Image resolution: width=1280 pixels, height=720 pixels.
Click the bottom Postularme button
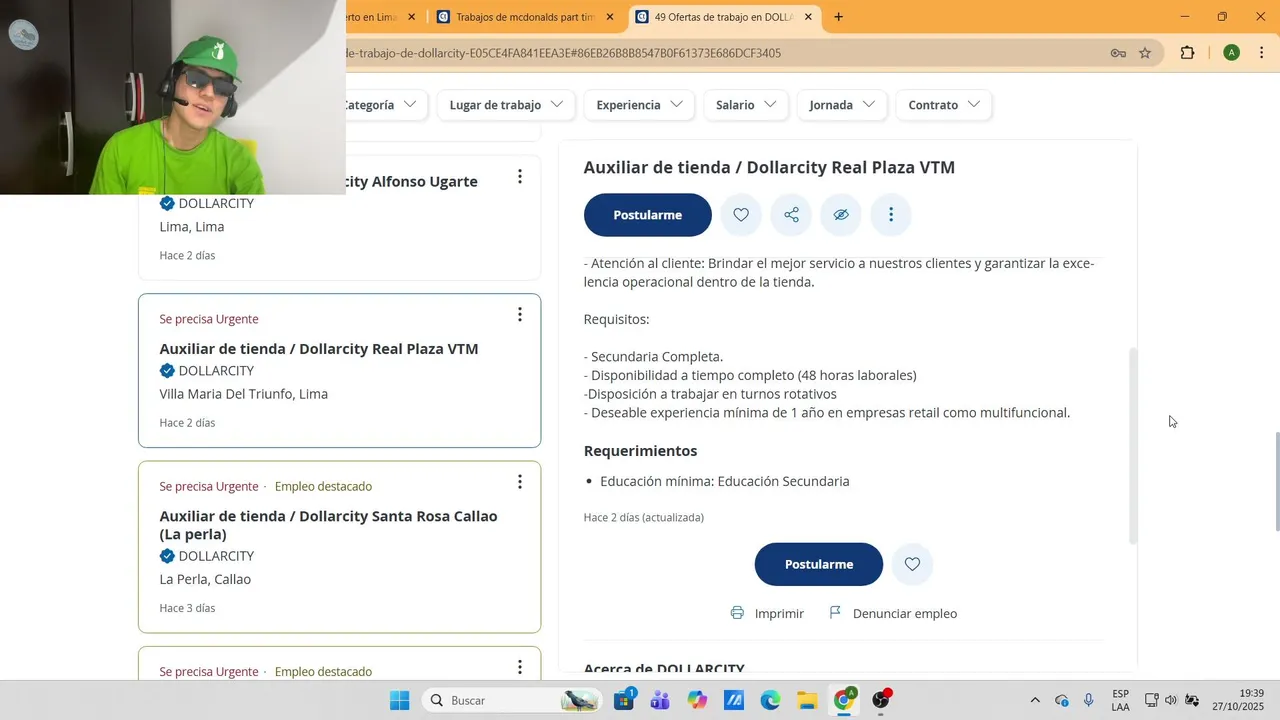[x=819, y=564]
